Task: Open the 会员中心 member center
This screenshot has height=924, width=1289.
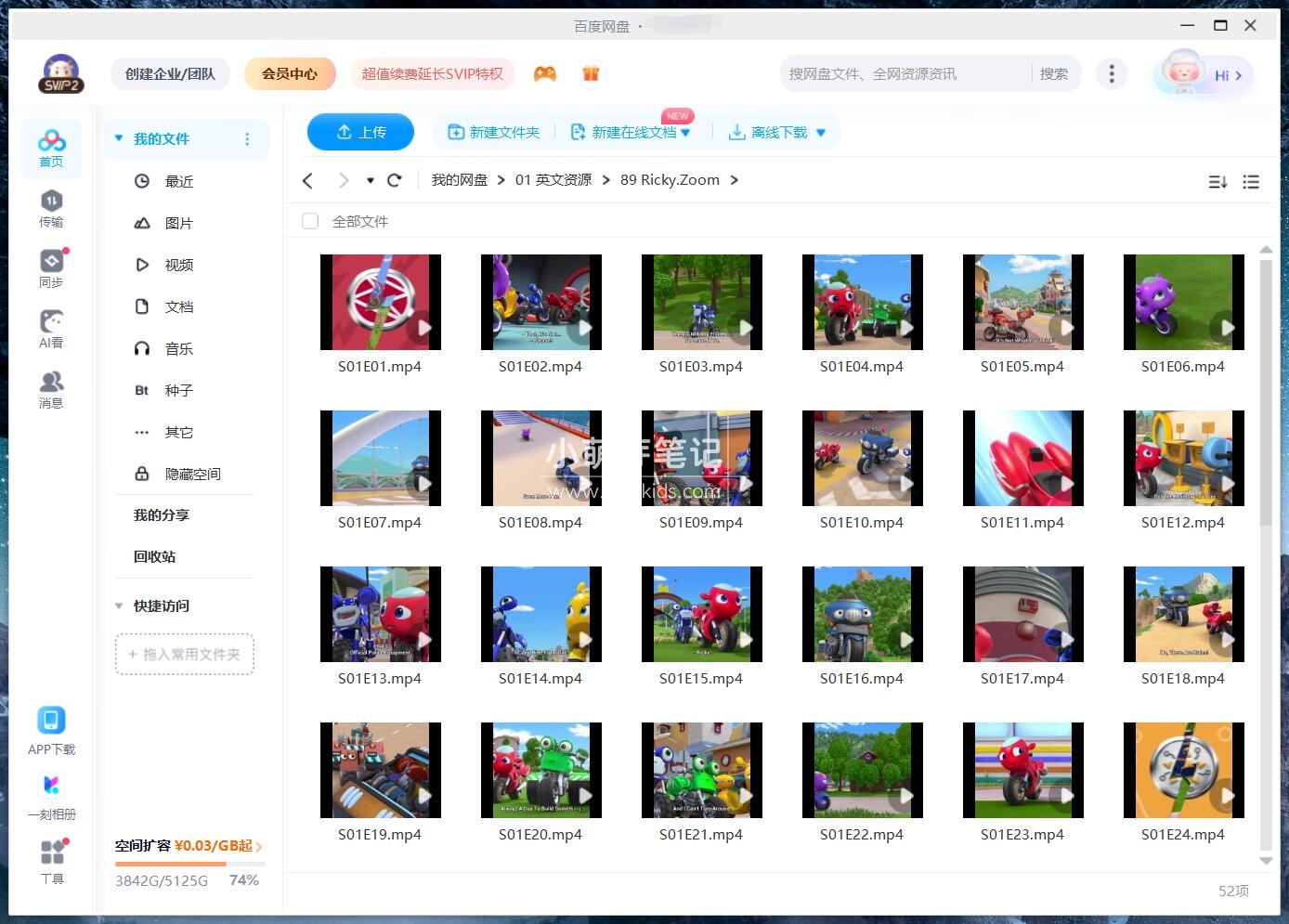Action: 290,72
